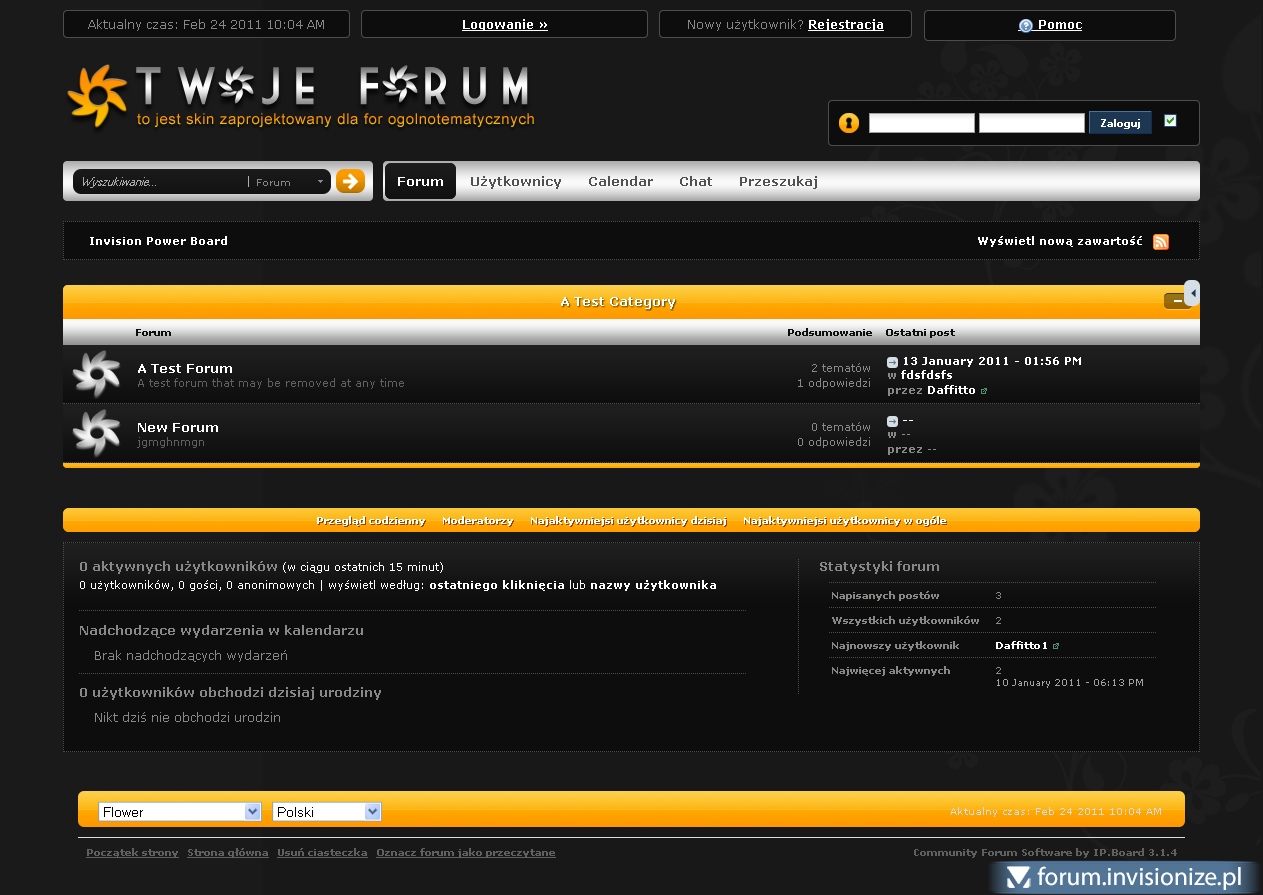Open the Użytkownicy tab
Image resolution: width=1263 pixels, height=895 pixels.
click(516, 181)
